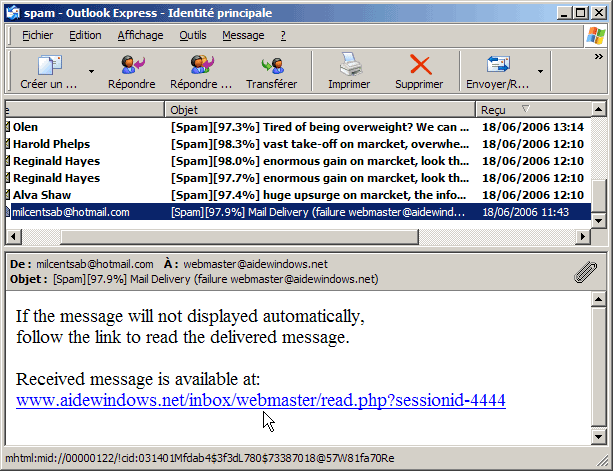Open the Outils menu

point(193,35)
